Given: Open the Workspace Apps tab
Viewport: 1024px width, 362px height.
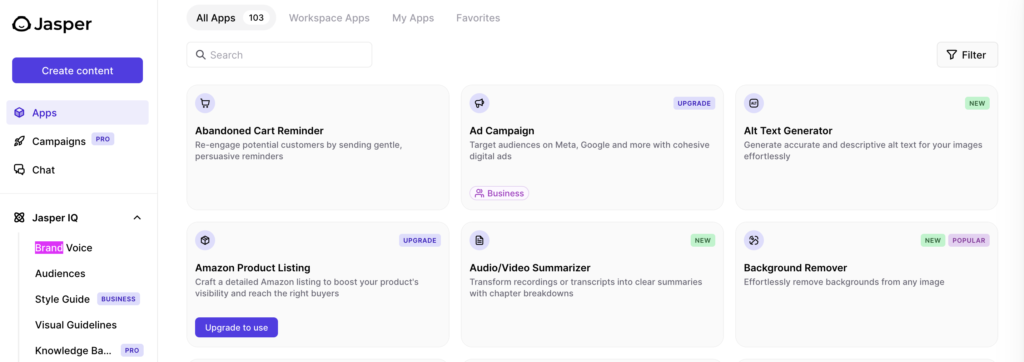Looking at the screenshot, I should pyautogui.click(x=329, y=18).
